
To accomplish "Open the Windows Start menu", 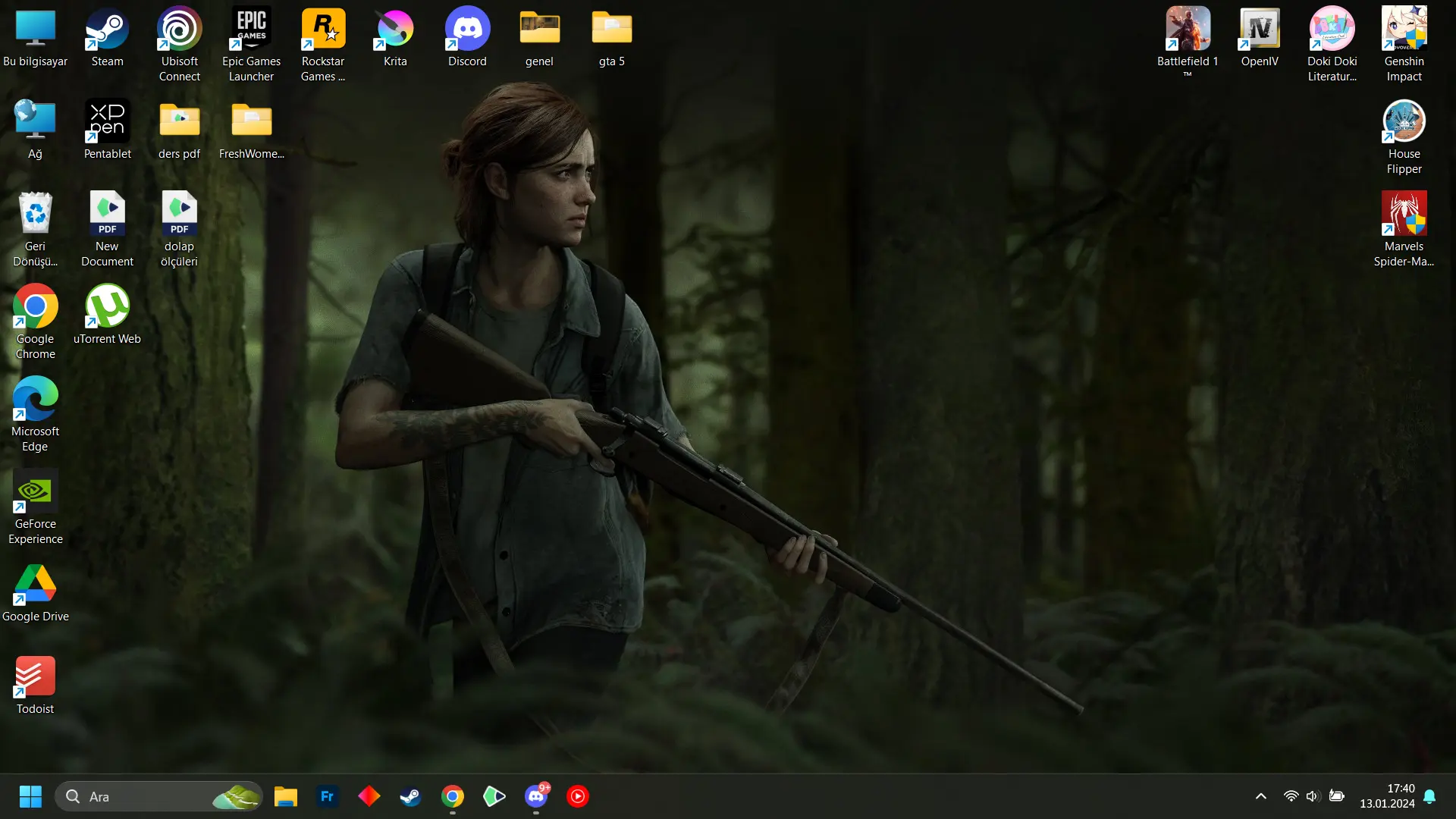I will tap(30, 796).
